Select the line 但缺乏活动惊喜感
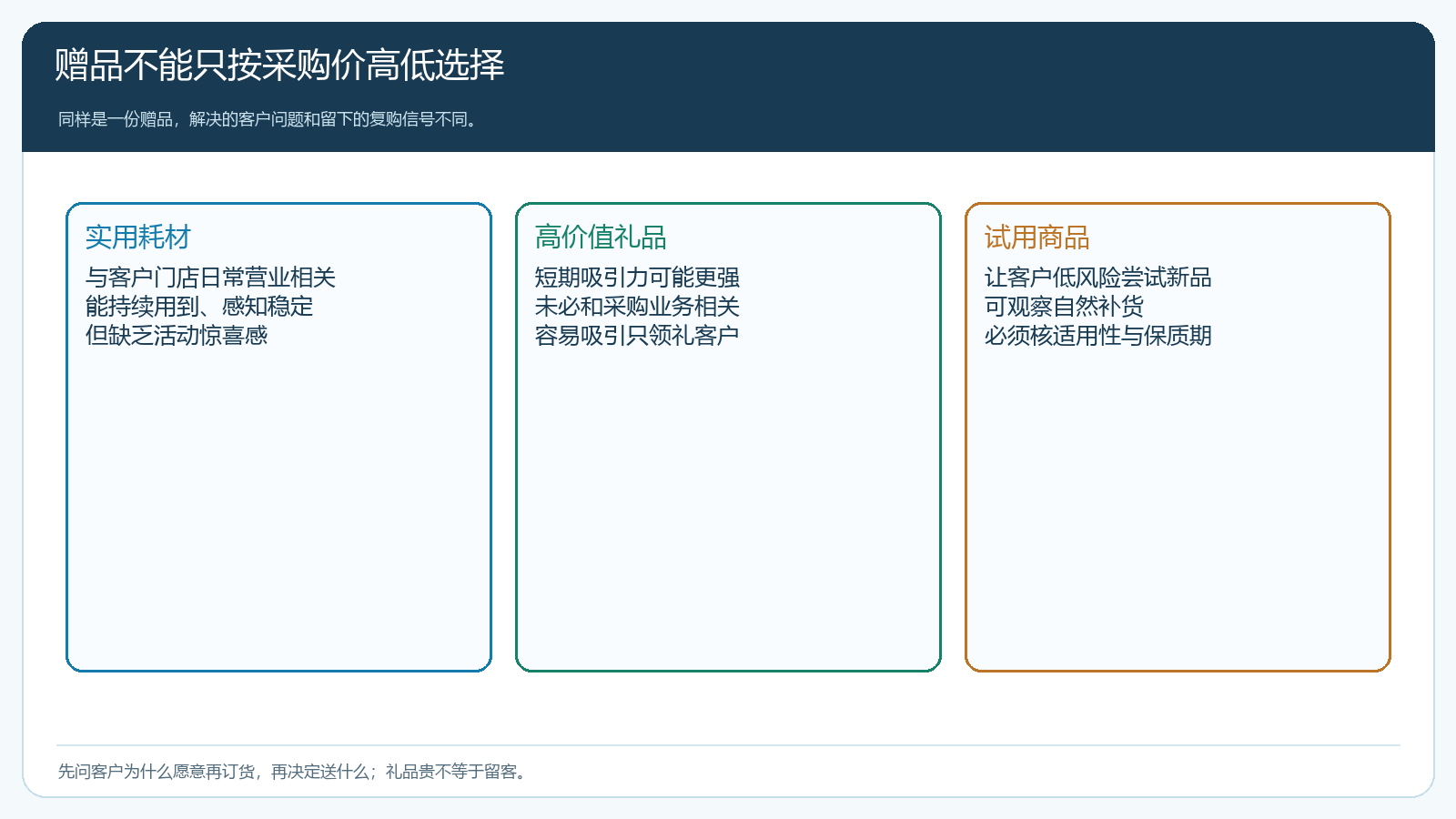 point(177,336)
